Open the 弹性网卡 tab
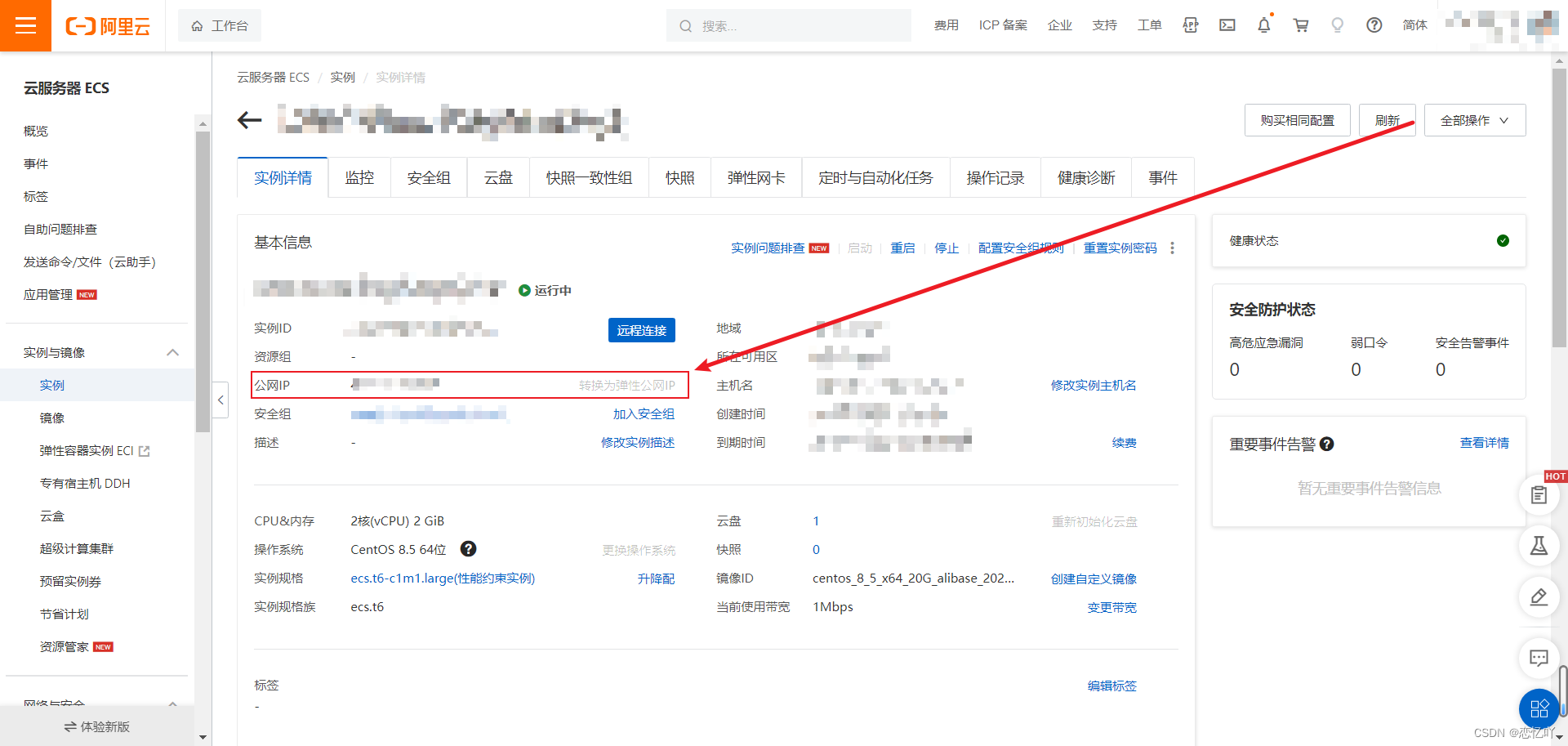The image size is (1568, 746). (x=756, y=177)
